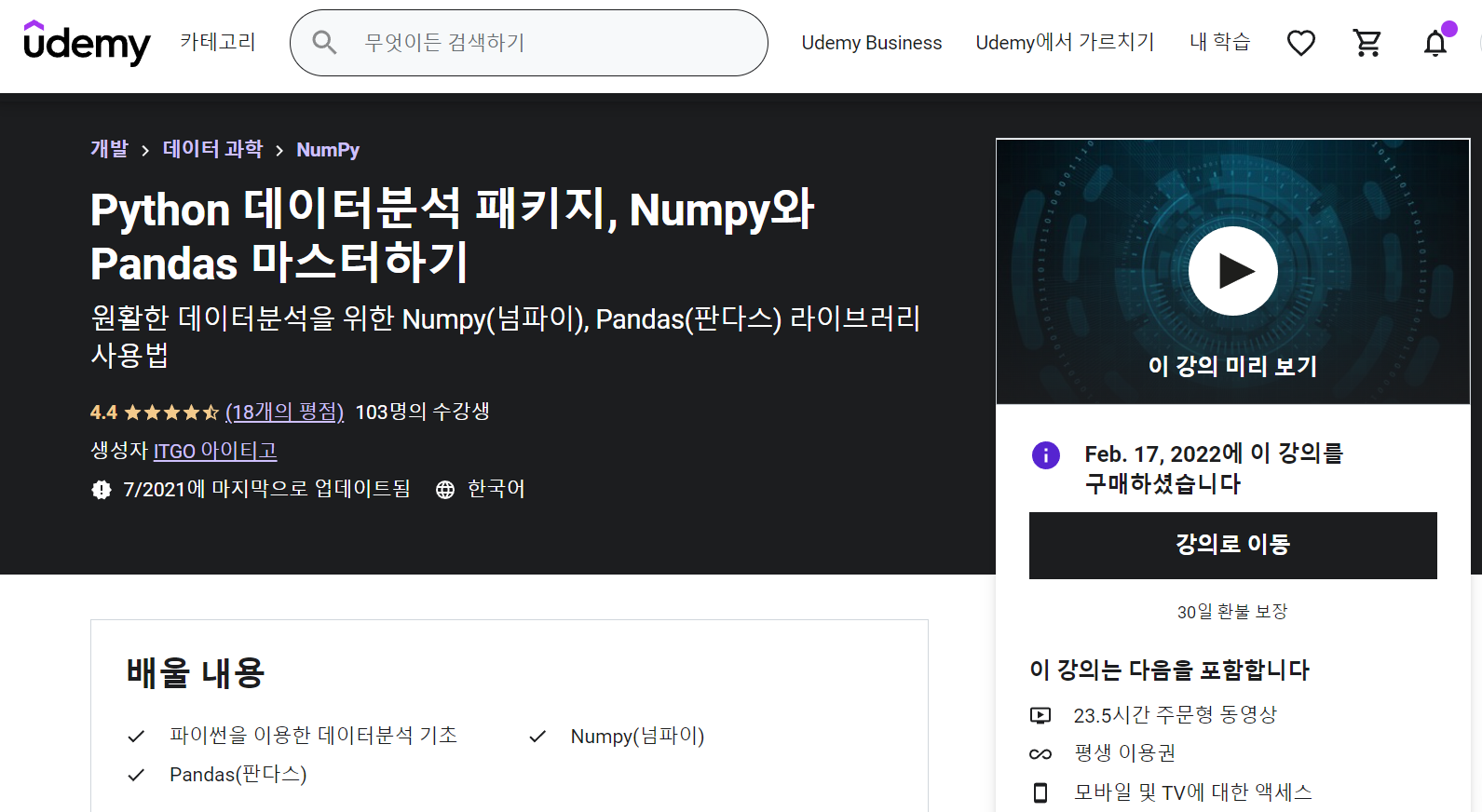
Task: Click the 모바일 및 TV에 대한 액세스 text
Action: coord(1193,792)
